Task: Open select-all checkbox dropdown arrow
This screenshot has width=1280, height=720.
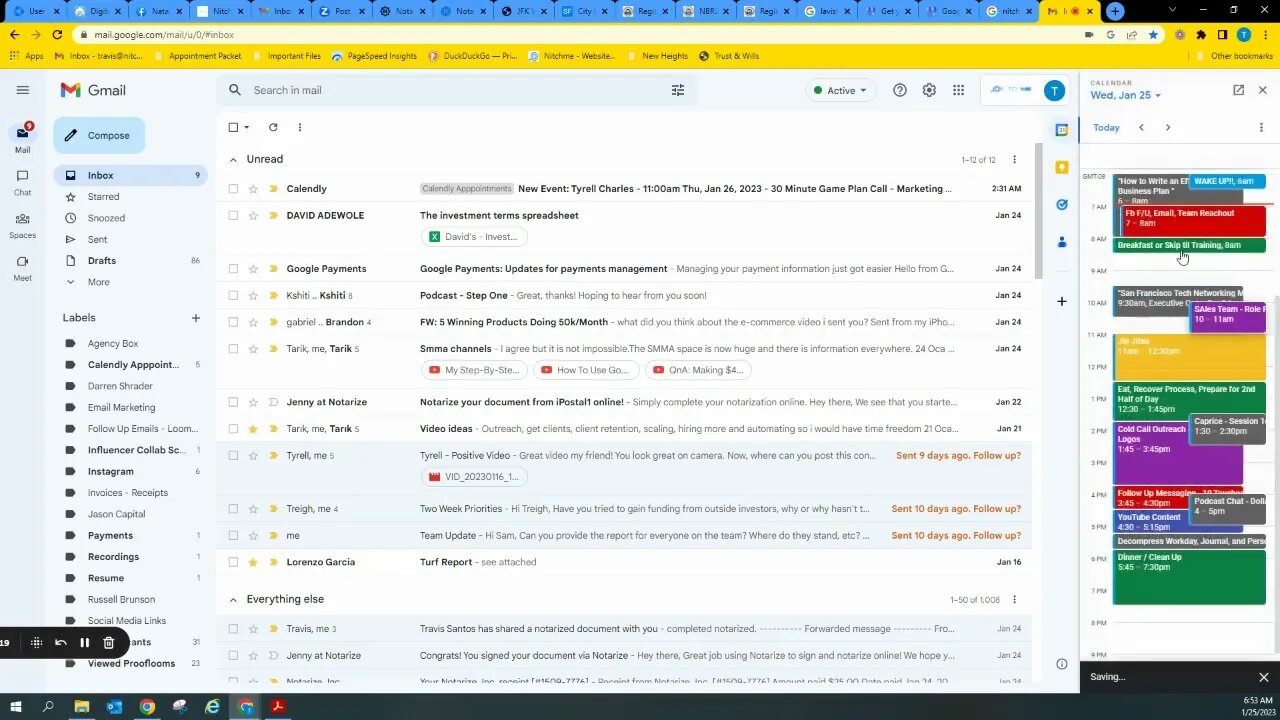Action: (247, 127)
